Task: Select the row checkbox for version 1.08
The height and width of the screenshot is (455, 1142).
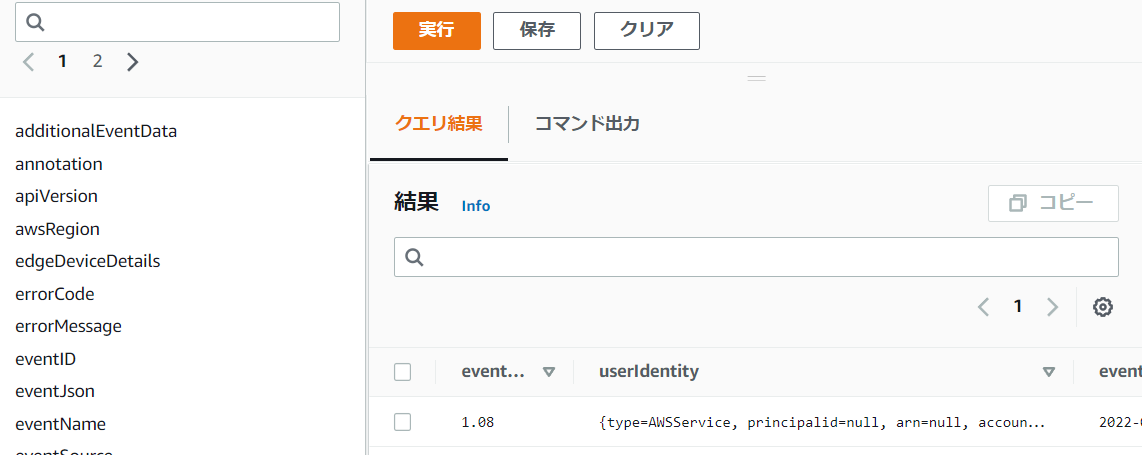Action: 403,422
